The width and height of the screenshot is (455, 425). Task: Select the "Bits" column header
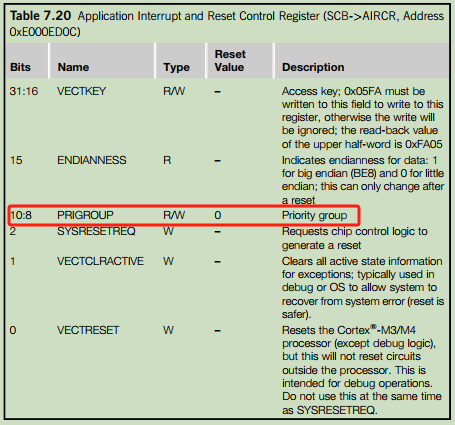[20, 67]
